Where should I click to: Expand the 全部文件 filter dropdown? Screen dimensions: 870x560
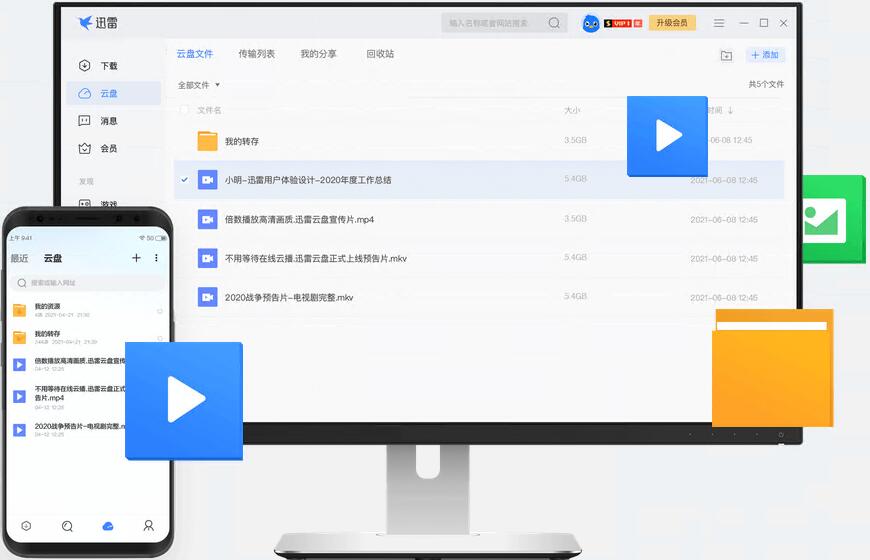199,85
